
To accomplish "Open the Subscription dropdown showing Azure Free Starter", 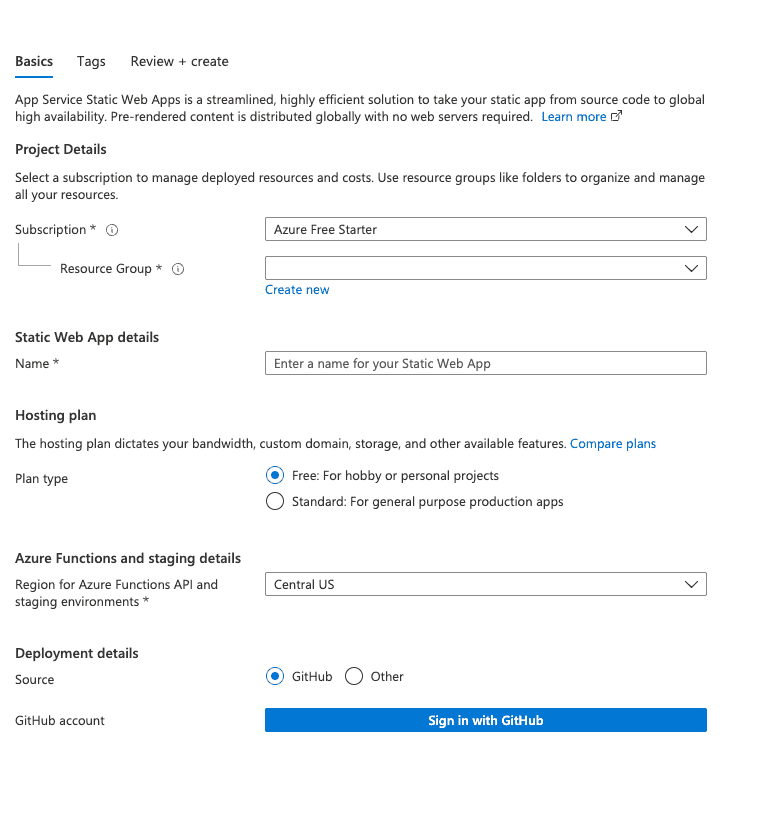I will [x=486, y=229].
